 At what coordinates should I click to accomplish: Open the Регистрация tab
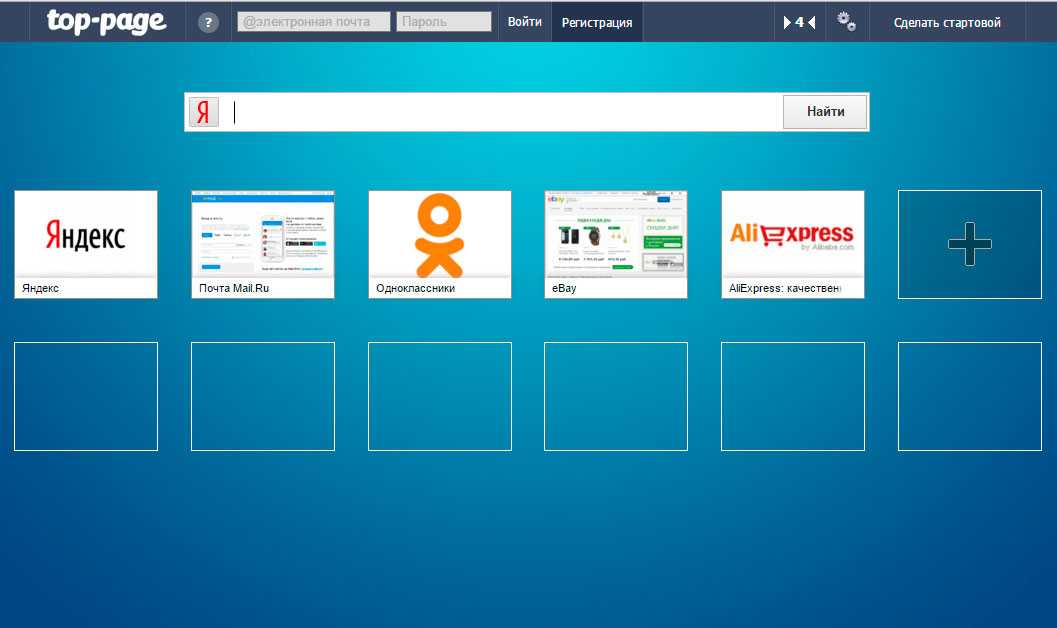pos(597,22)
